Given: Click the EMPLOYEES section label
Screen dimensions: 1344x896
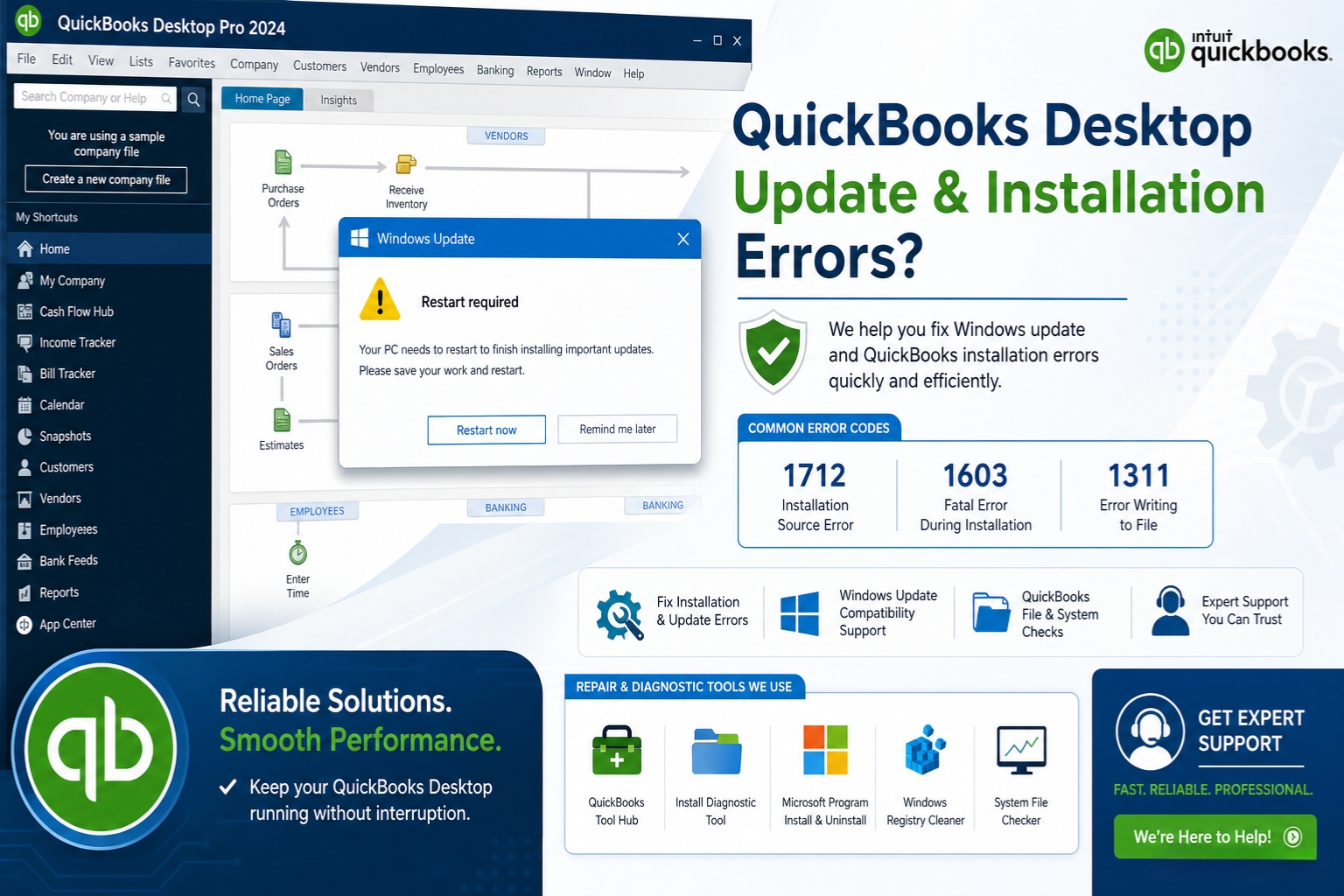Looking at the screenshot, I should [x=317, y=511].
